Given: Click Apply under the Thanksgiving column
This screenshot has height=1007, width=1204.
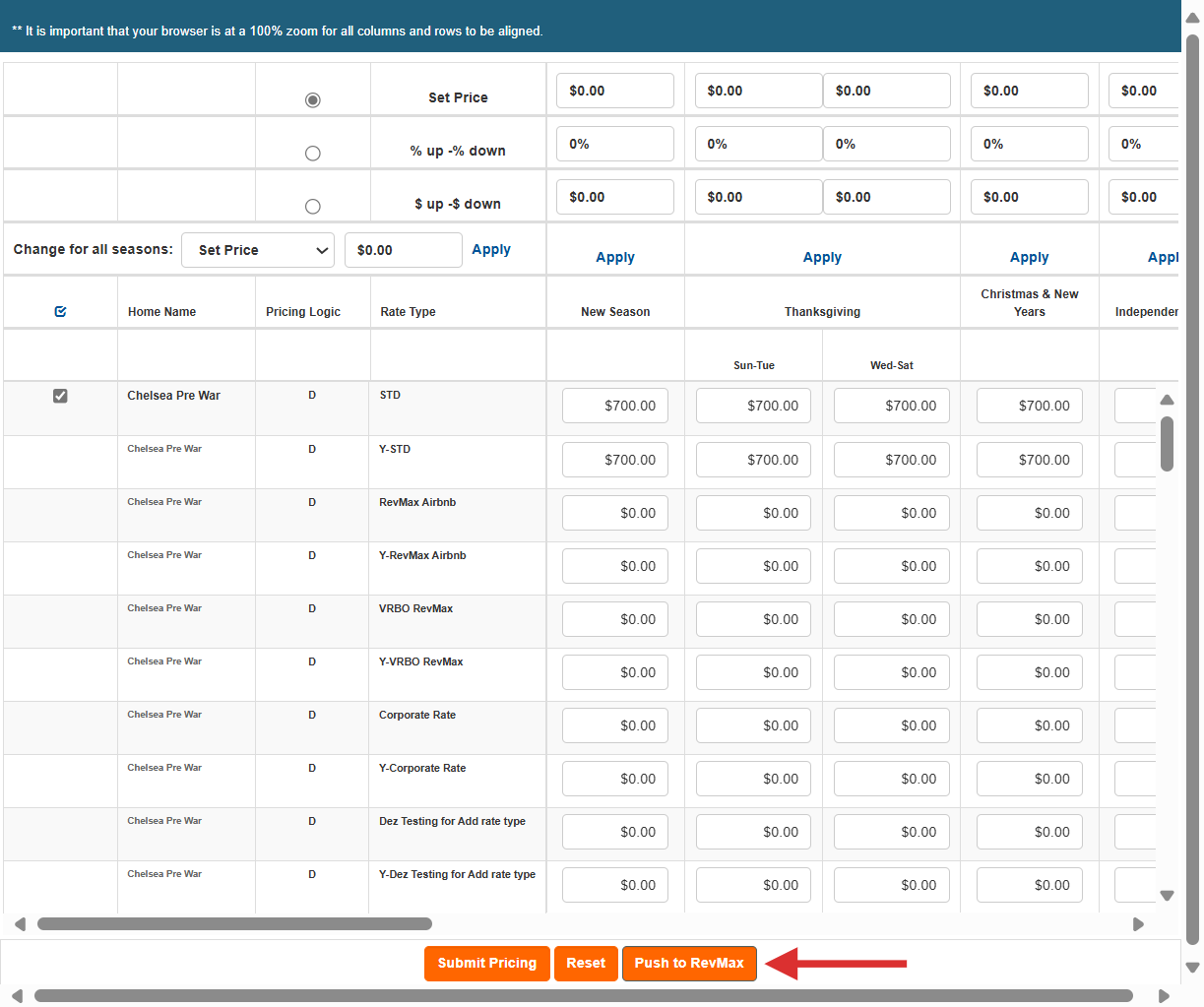Looking at the screenshot, I should 822,258.
